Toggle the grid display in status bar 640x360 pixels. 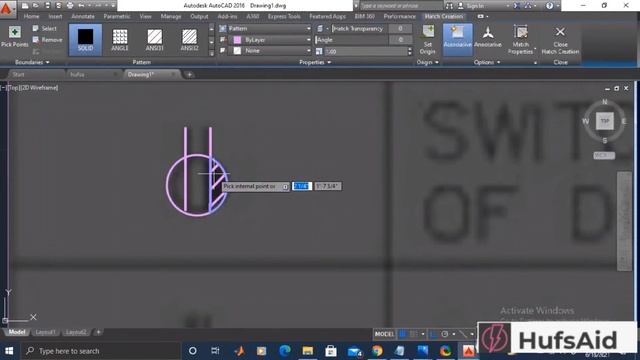[x=403, y=334]
